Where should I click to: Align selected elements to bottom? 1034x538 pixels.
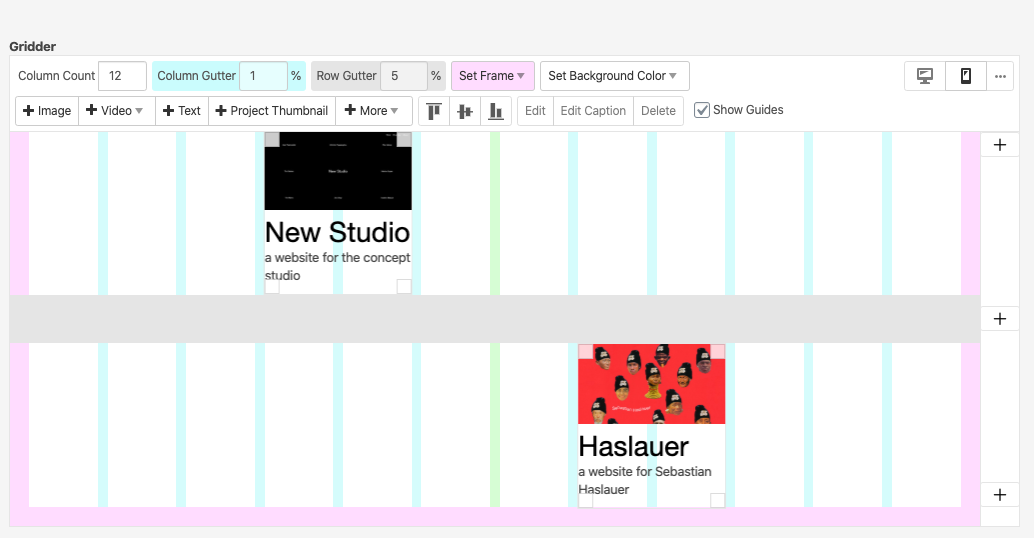tap(496, 111)
